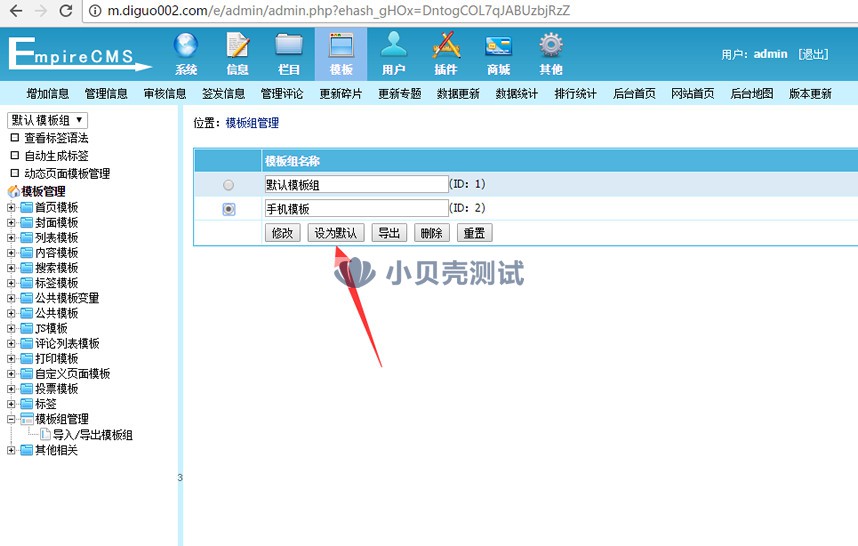
Task: Collapse the 模板组管理 tree node
Action: point(11,419)
